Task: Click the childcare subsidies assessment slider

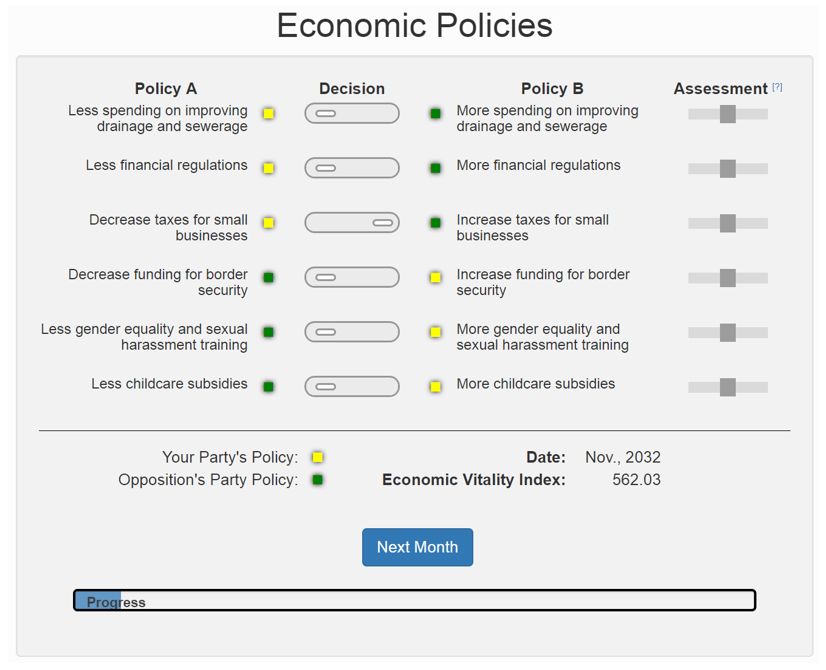Action: [x=728, y=387]
